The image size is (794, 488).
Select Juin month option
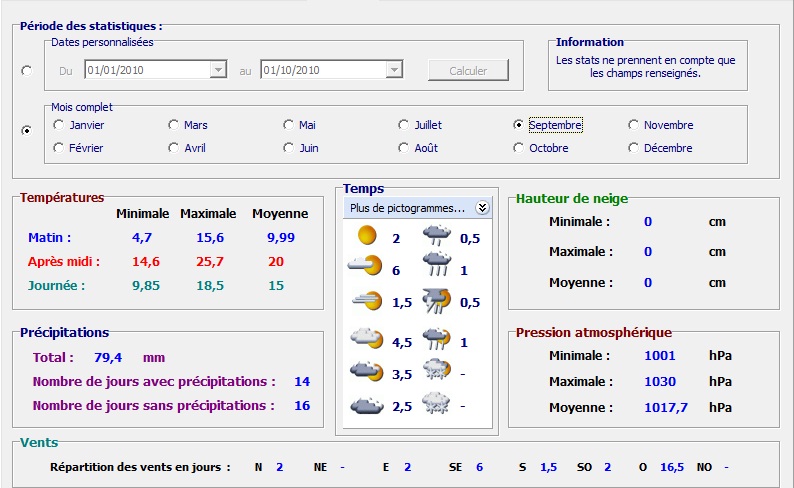301,148
